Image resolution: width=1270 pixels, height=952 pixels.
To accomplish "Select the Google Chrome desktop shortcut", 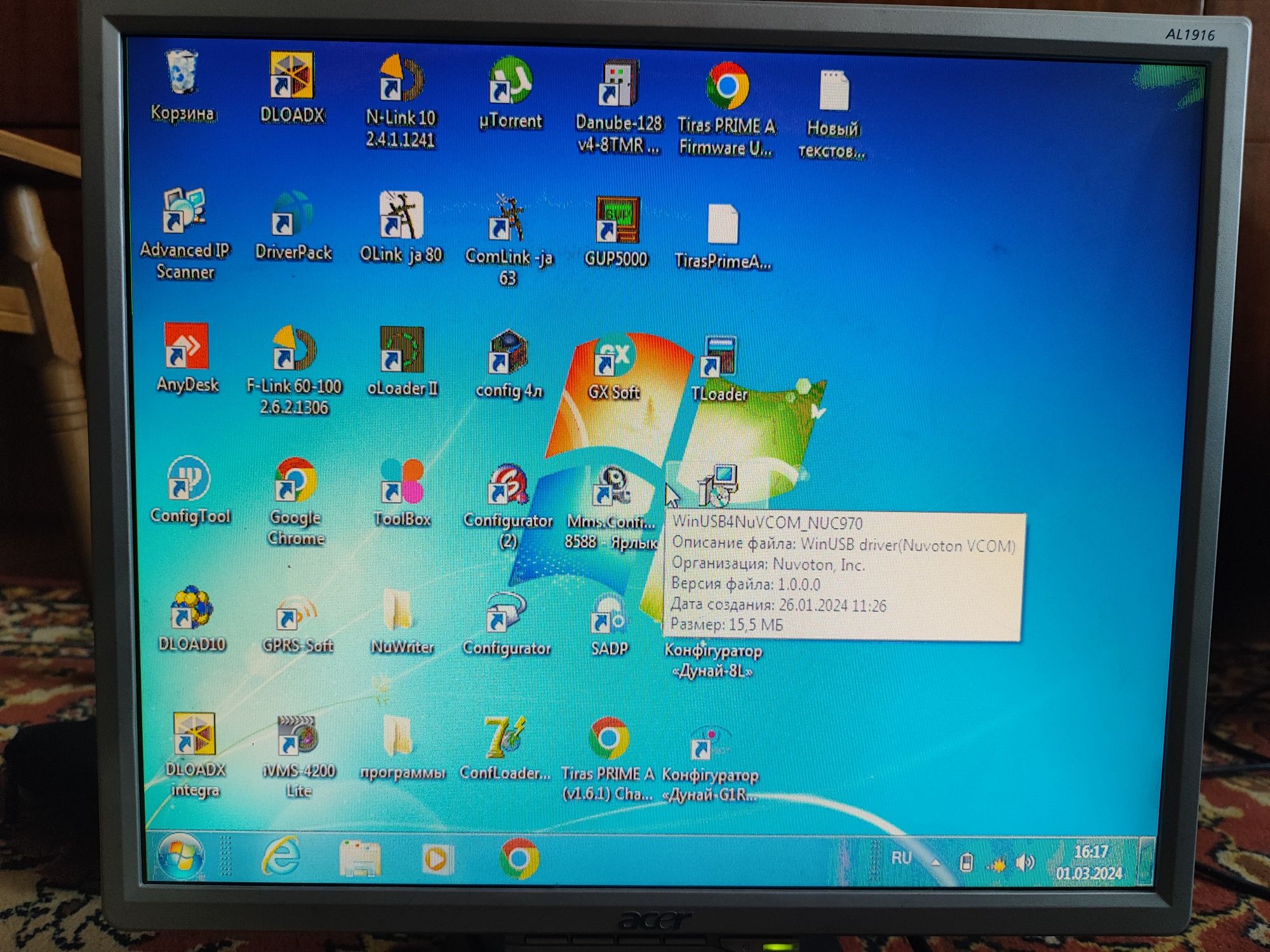I will 296,501.
